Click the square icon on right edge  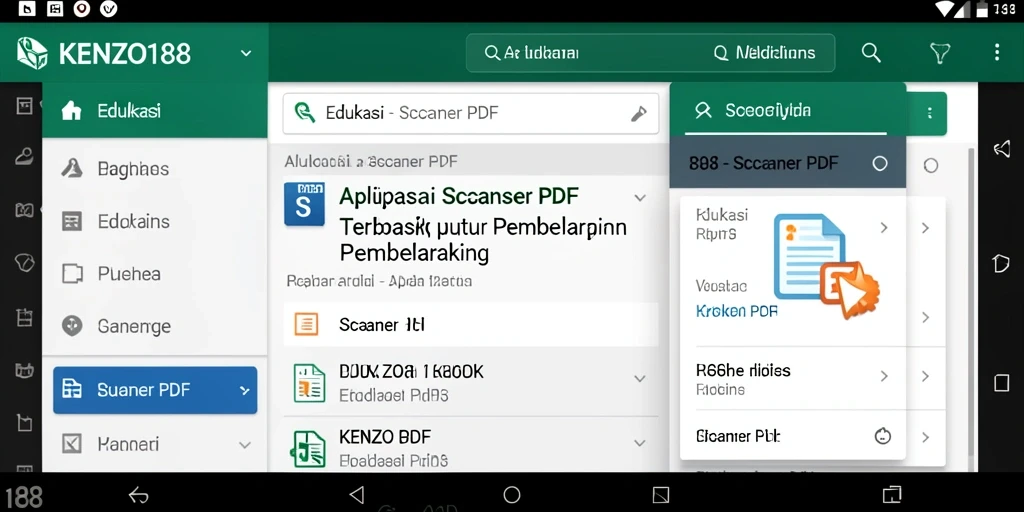[1002, 383]
